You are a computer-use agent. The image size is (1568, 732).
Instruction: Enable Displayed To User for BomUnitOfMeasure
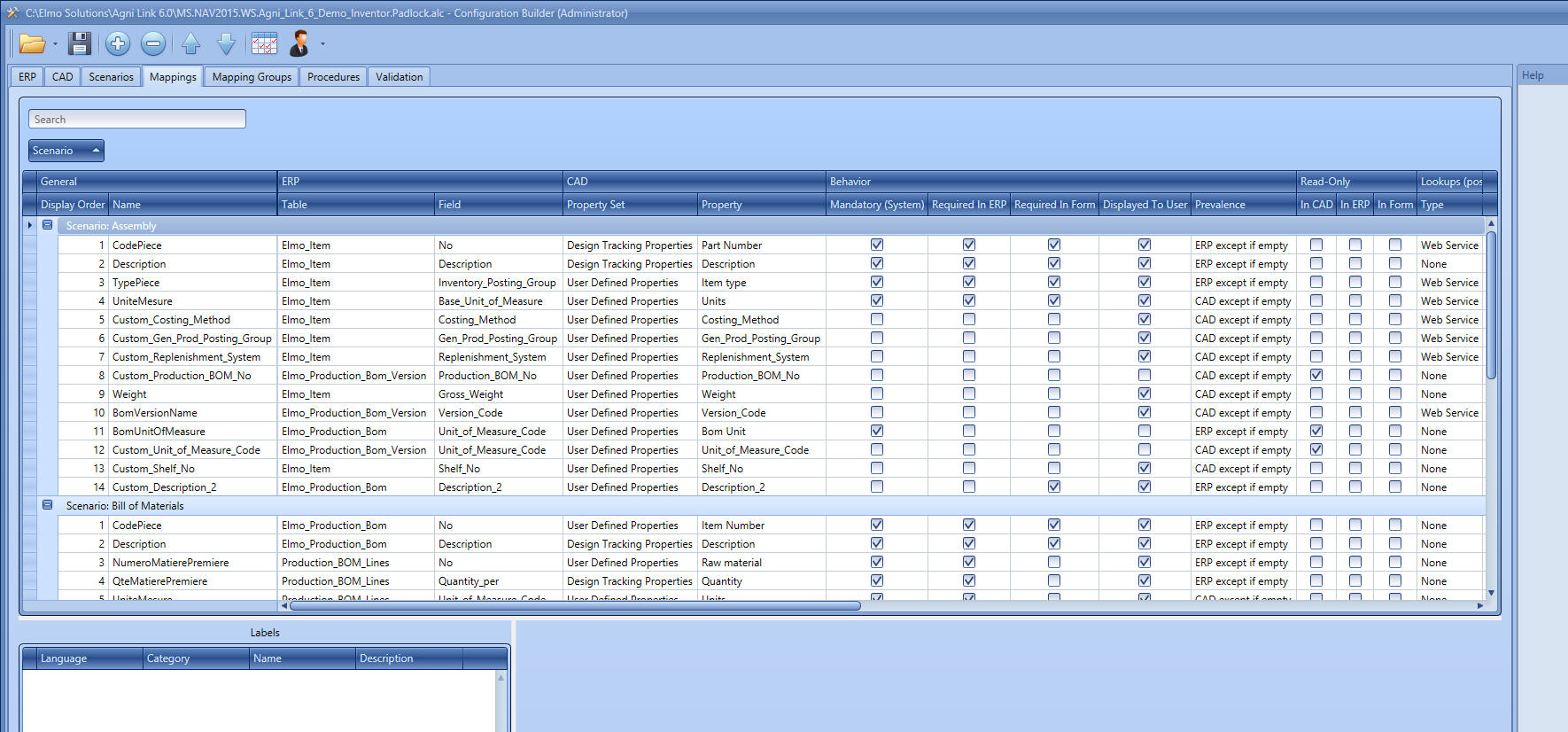(x=1145, y=431)
